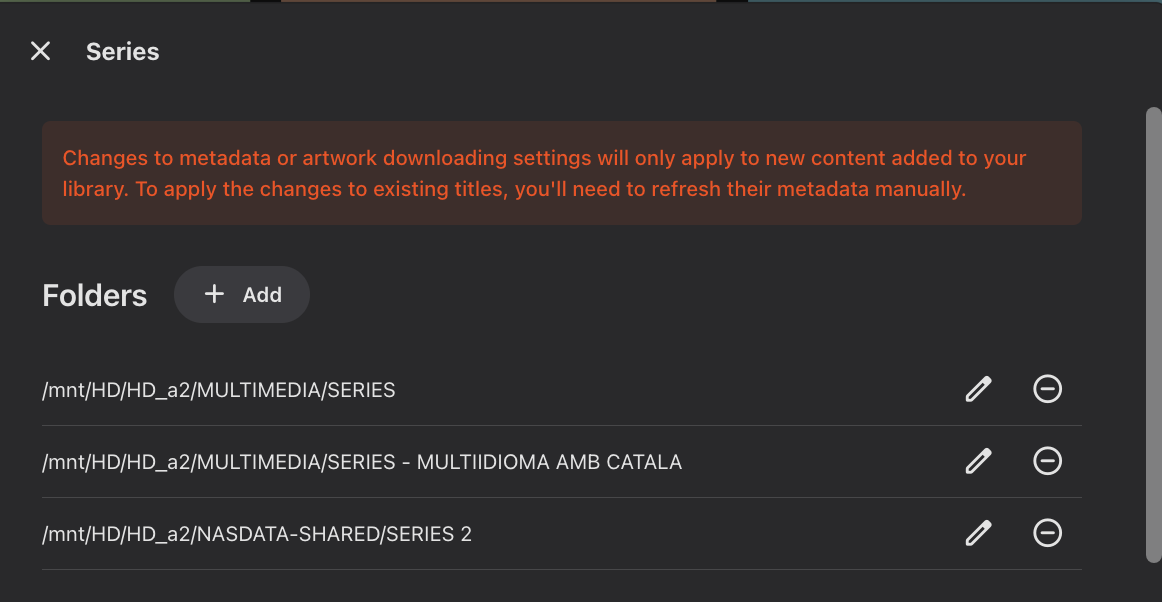Click the dialog's vertical scrollbar thumb

tap(1153, 330)
